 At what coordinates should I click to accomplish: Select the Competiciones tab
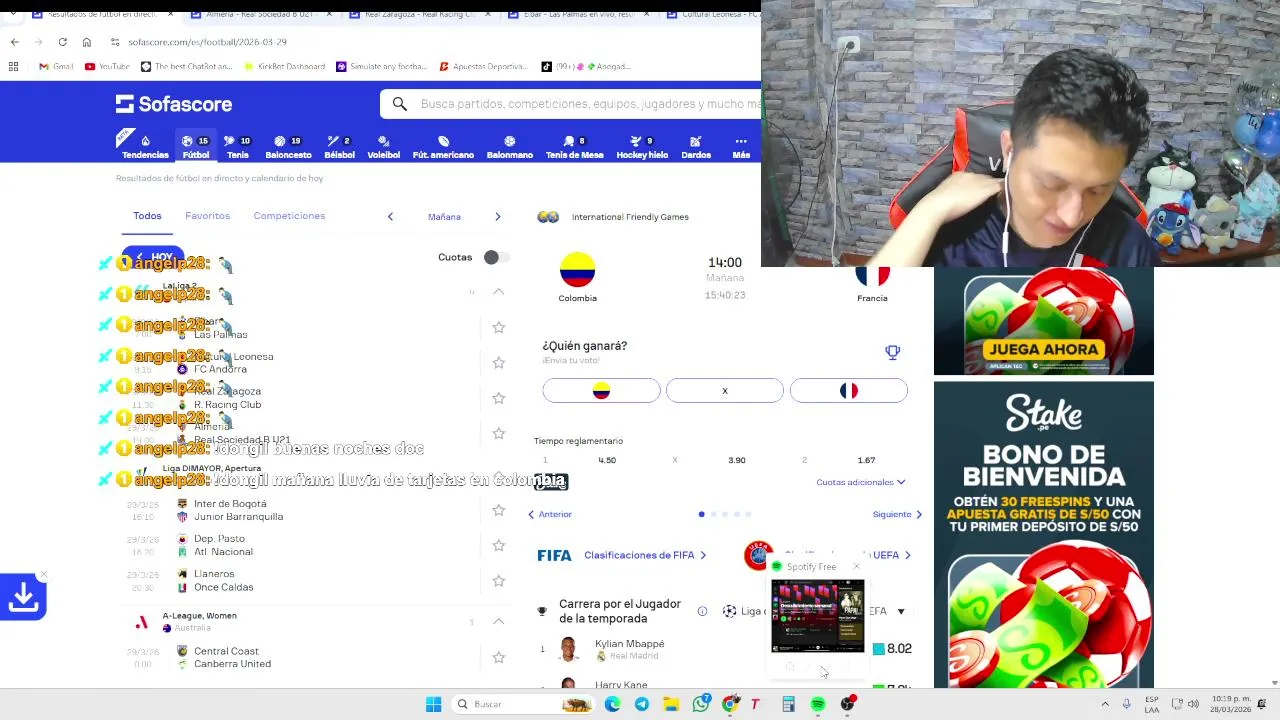click(289, 216)
